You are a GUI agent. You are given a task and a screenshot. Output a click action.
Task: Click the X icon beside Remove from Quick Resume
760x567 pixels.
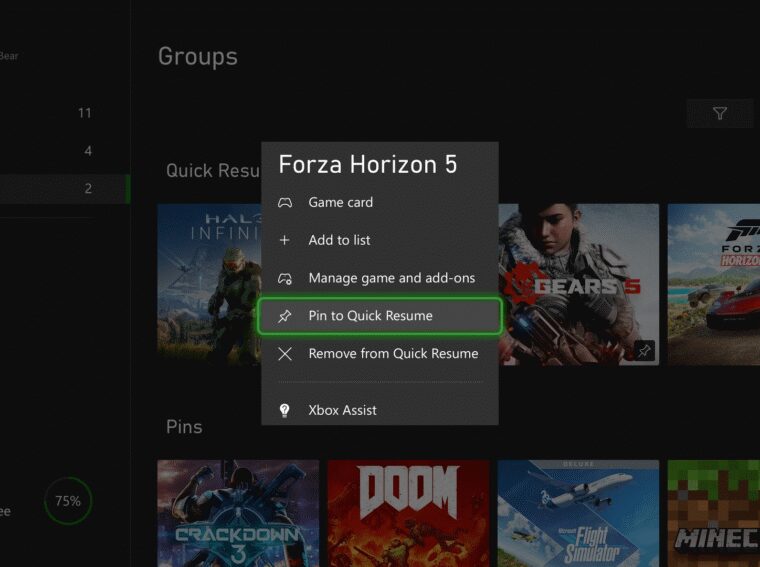pyautogui.click(x=285, y=354)
